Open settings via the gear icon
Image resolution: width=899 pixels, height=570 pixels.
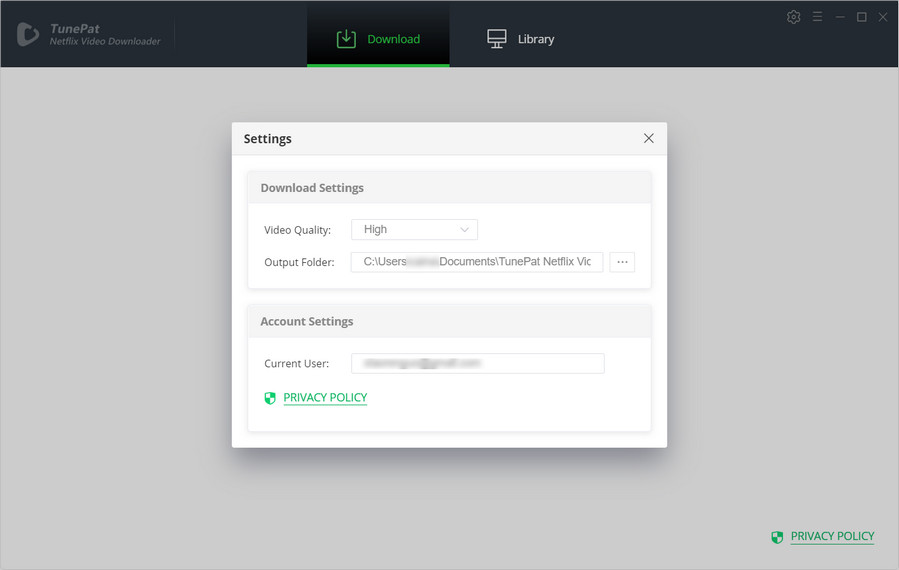(x=794, y=17)
